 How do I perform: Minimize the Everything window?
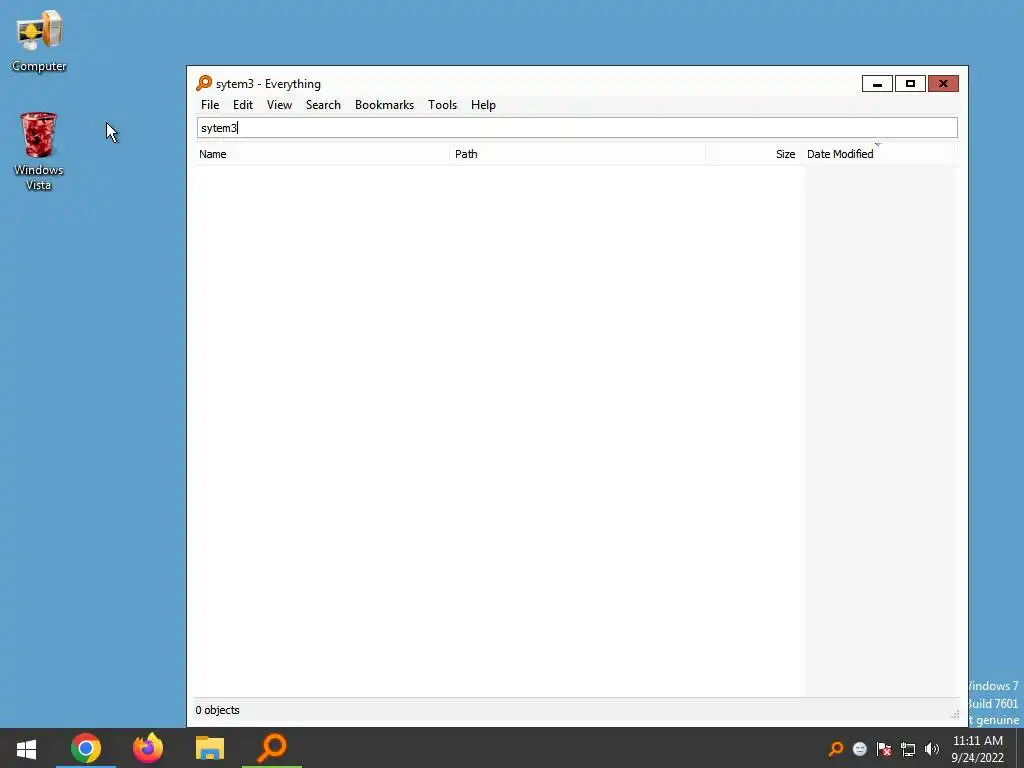click(877, 84)
